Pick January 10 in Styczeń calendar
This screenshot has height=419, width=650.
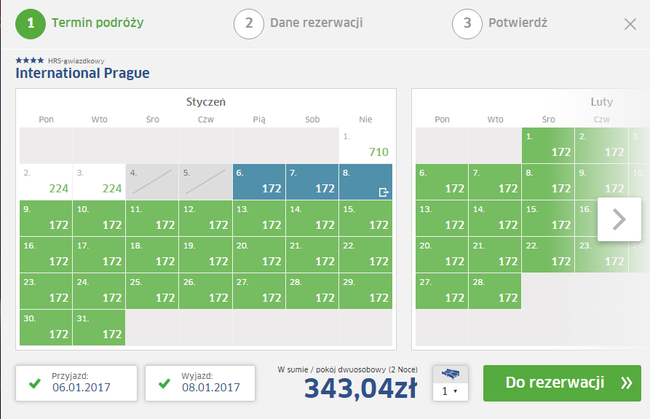[x=99, y=218]
